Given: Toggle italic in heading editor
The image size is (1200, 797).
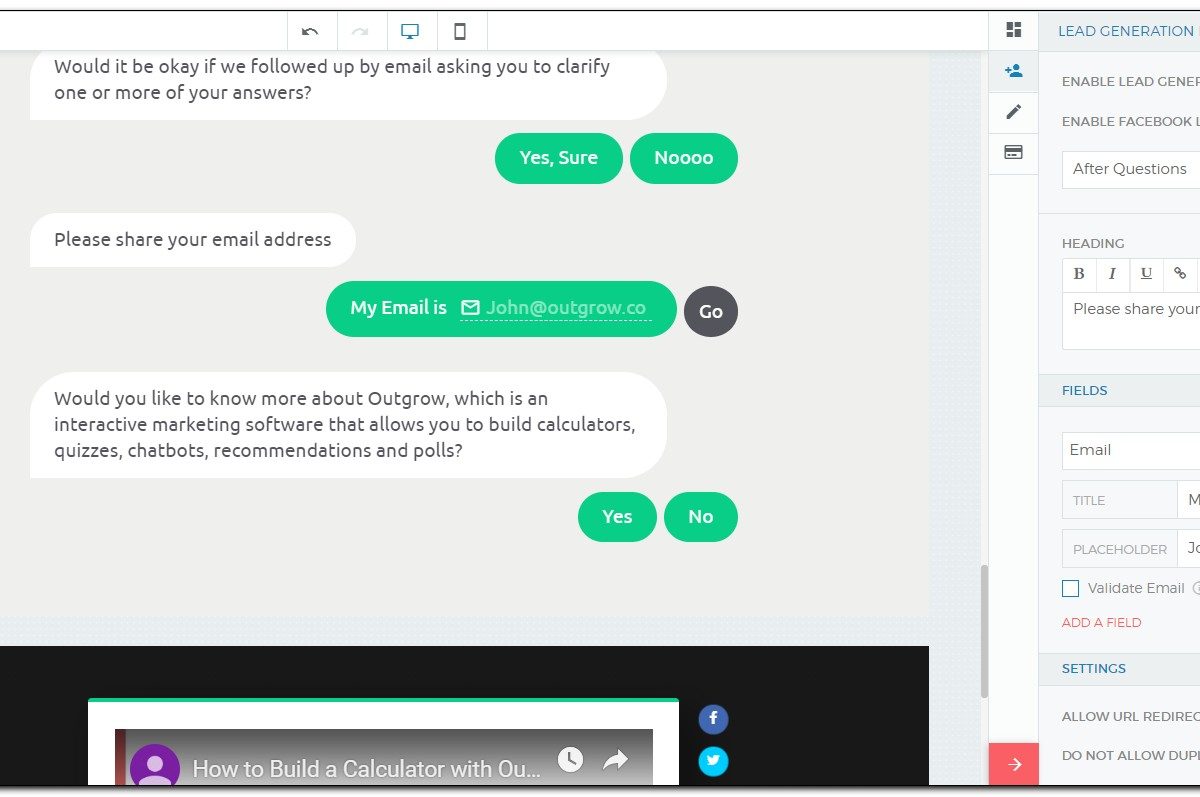Looking at the screenshot, I should (x=1112, y=274).
